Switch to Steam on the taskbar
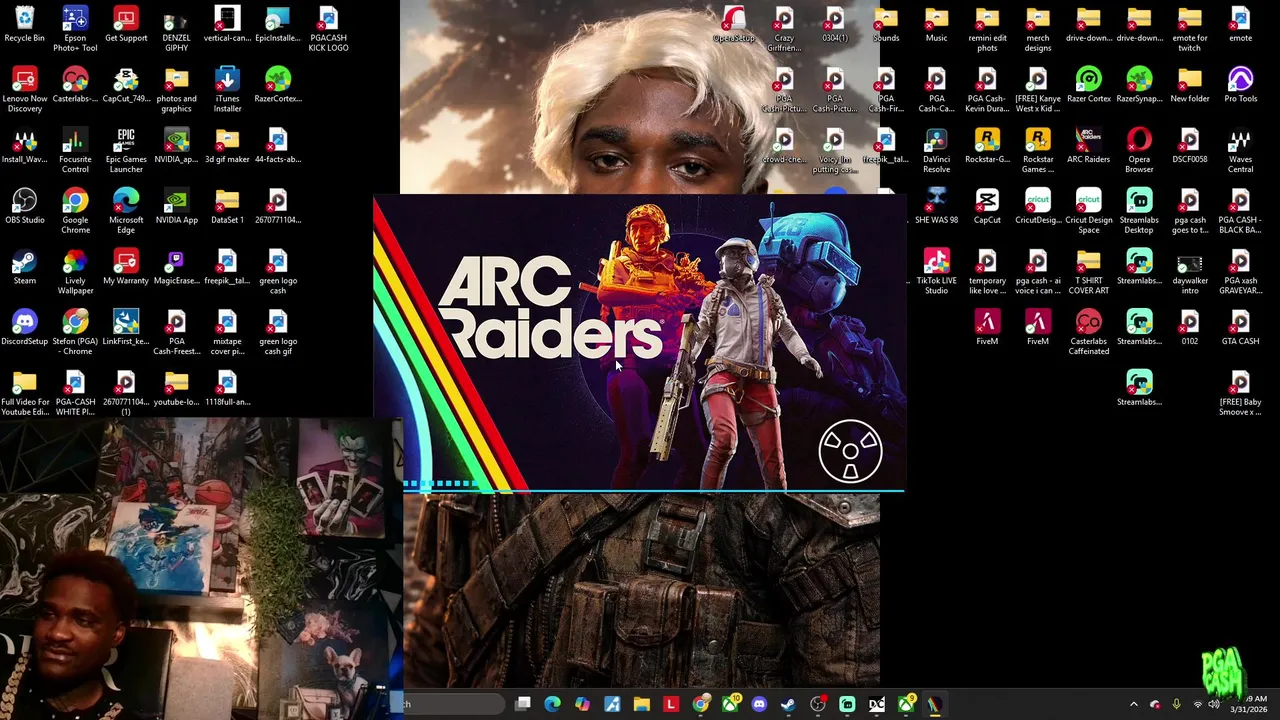 [788, 704]
